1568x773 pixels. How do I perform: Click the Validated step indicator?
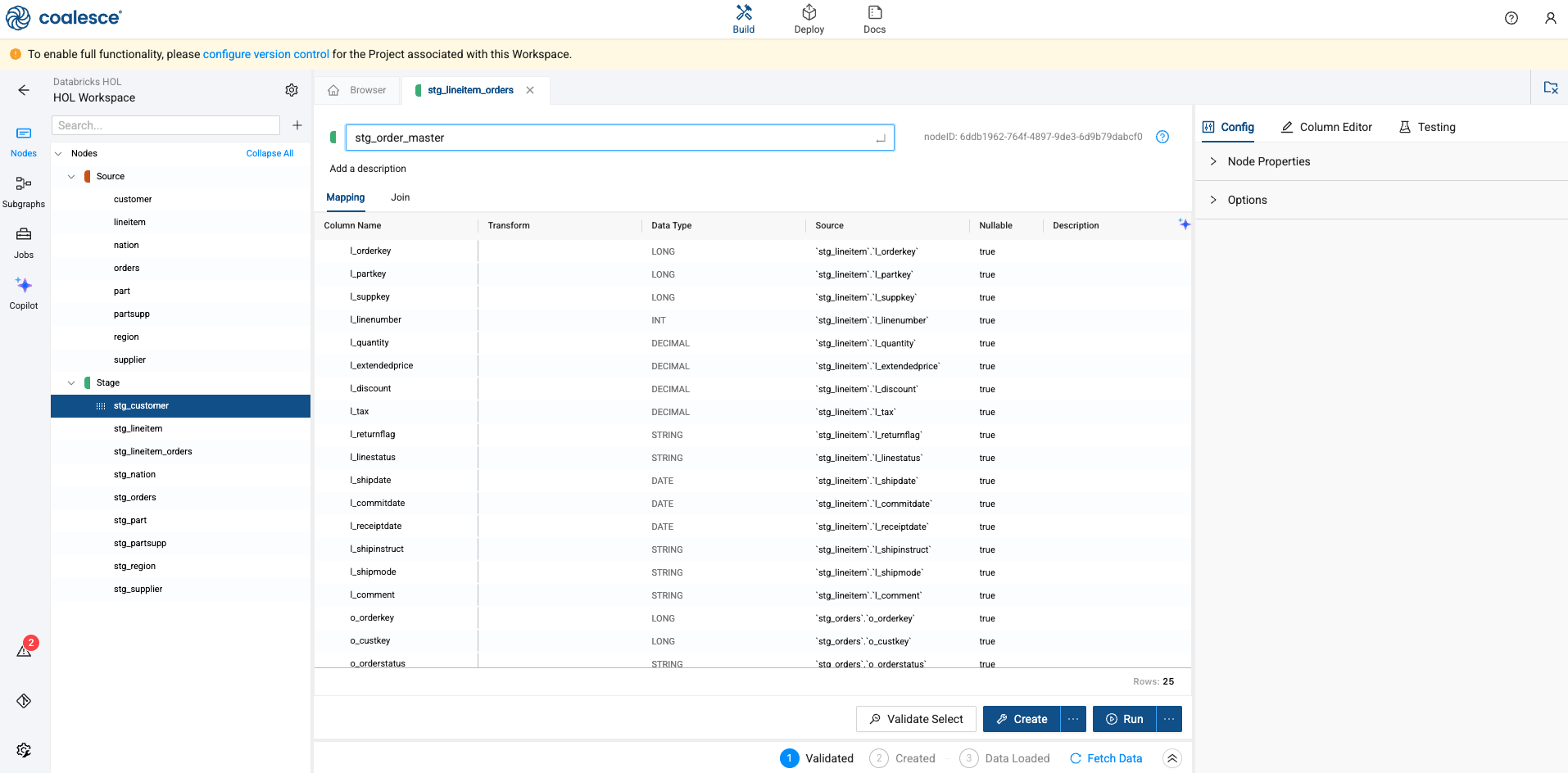(817, 758)
